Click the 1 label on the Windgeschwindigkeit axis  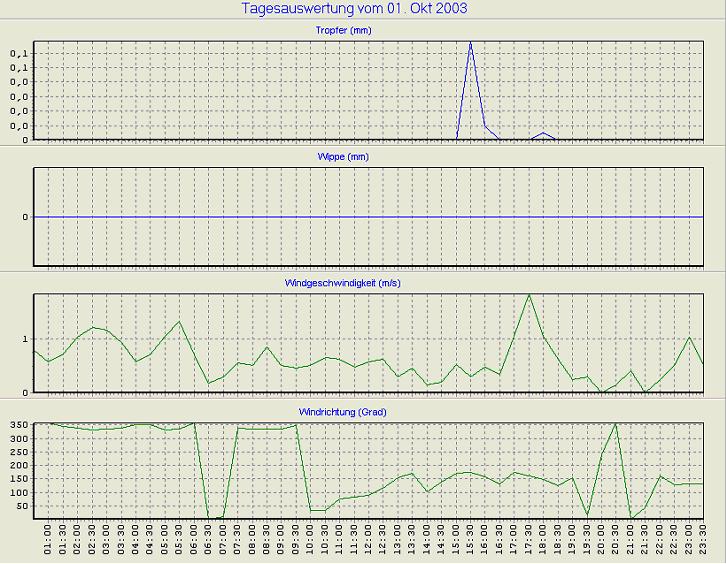coord(25,340)
